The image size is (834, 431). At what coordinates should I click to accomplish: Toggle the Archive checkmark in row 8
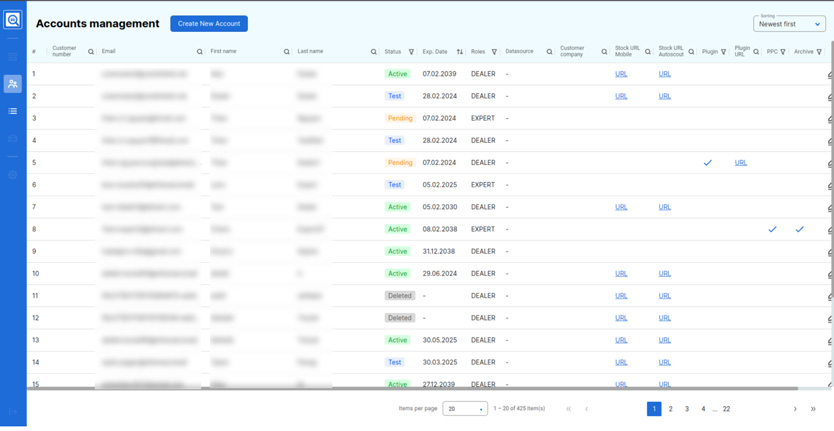pos(800,229)
